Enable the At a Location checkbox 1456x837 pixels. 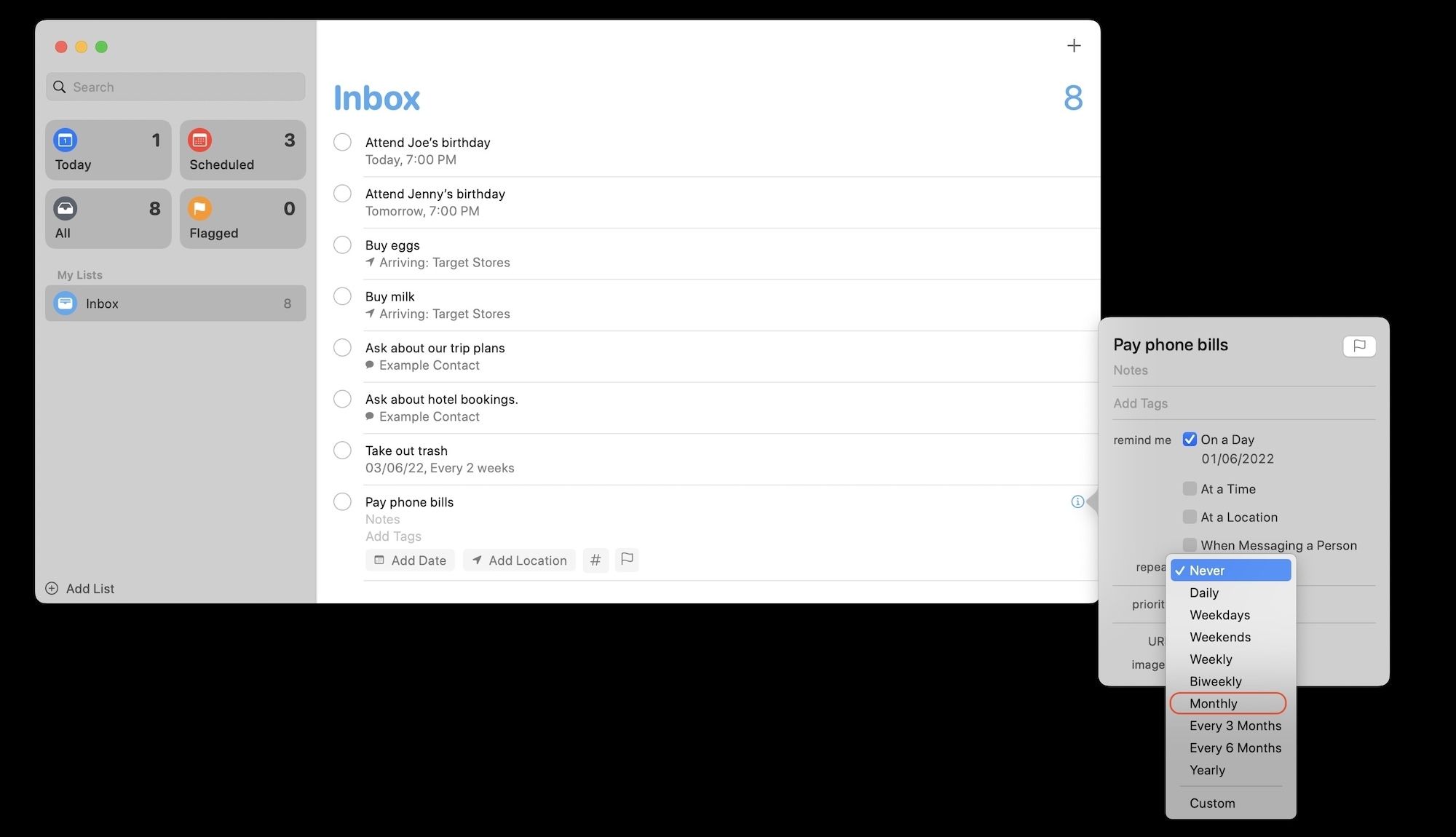1190,517
